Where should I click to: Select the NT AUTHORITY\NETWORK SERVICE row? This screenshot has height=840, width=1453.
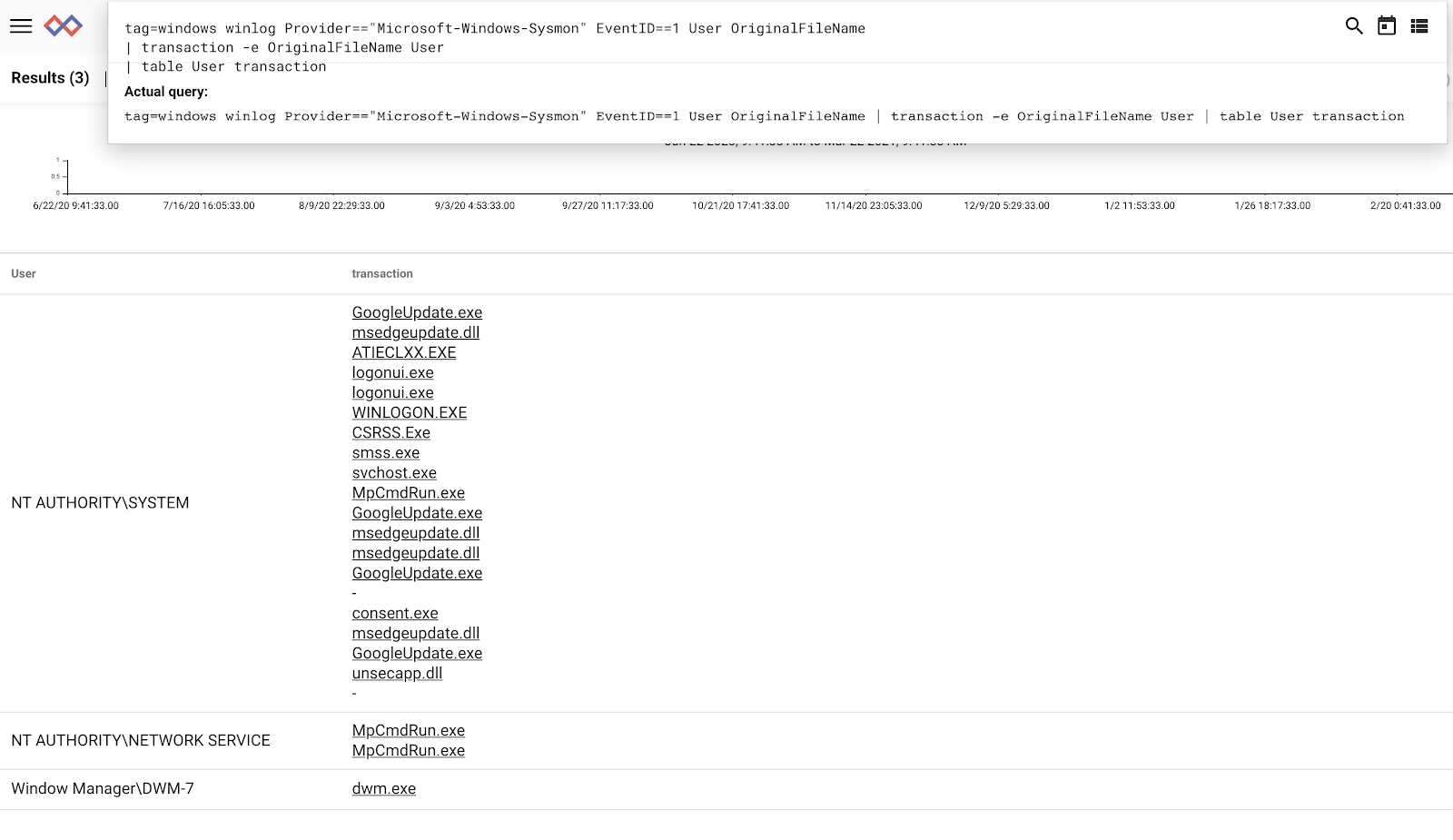coord(726,741)
